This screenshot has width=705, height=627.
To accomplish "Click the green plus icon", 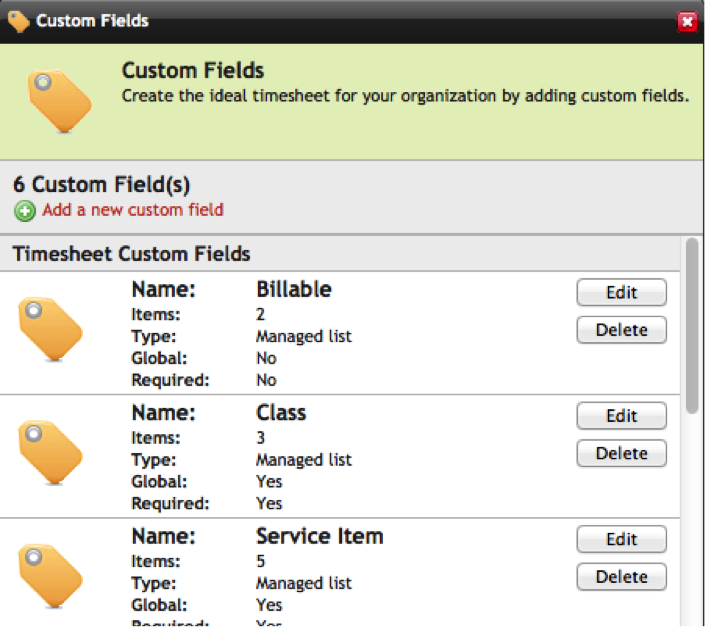I will tap(24, 211).
